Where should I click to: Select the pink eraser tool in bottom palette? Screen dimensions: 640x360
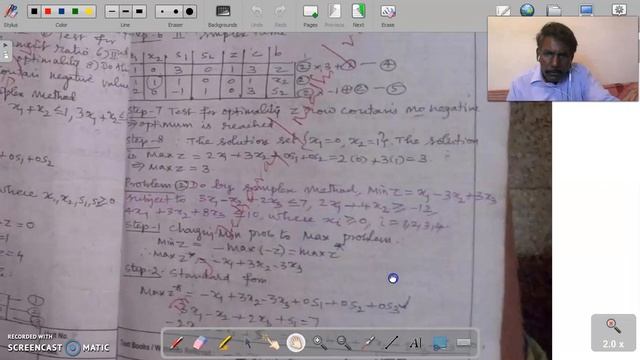(200, 343)
